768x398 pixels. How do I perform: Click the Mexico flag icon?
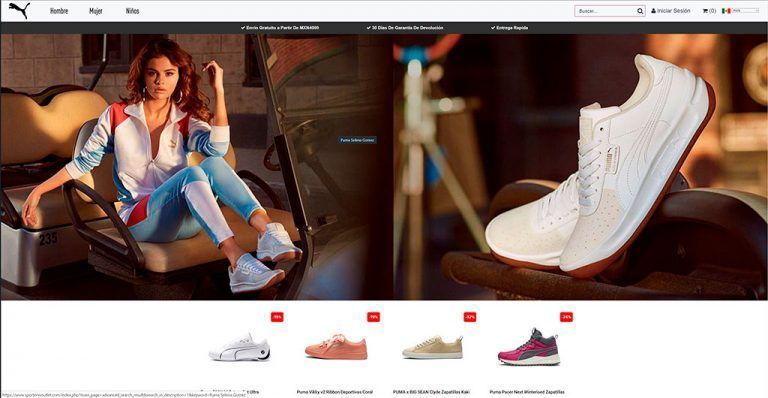click(726, 11)
